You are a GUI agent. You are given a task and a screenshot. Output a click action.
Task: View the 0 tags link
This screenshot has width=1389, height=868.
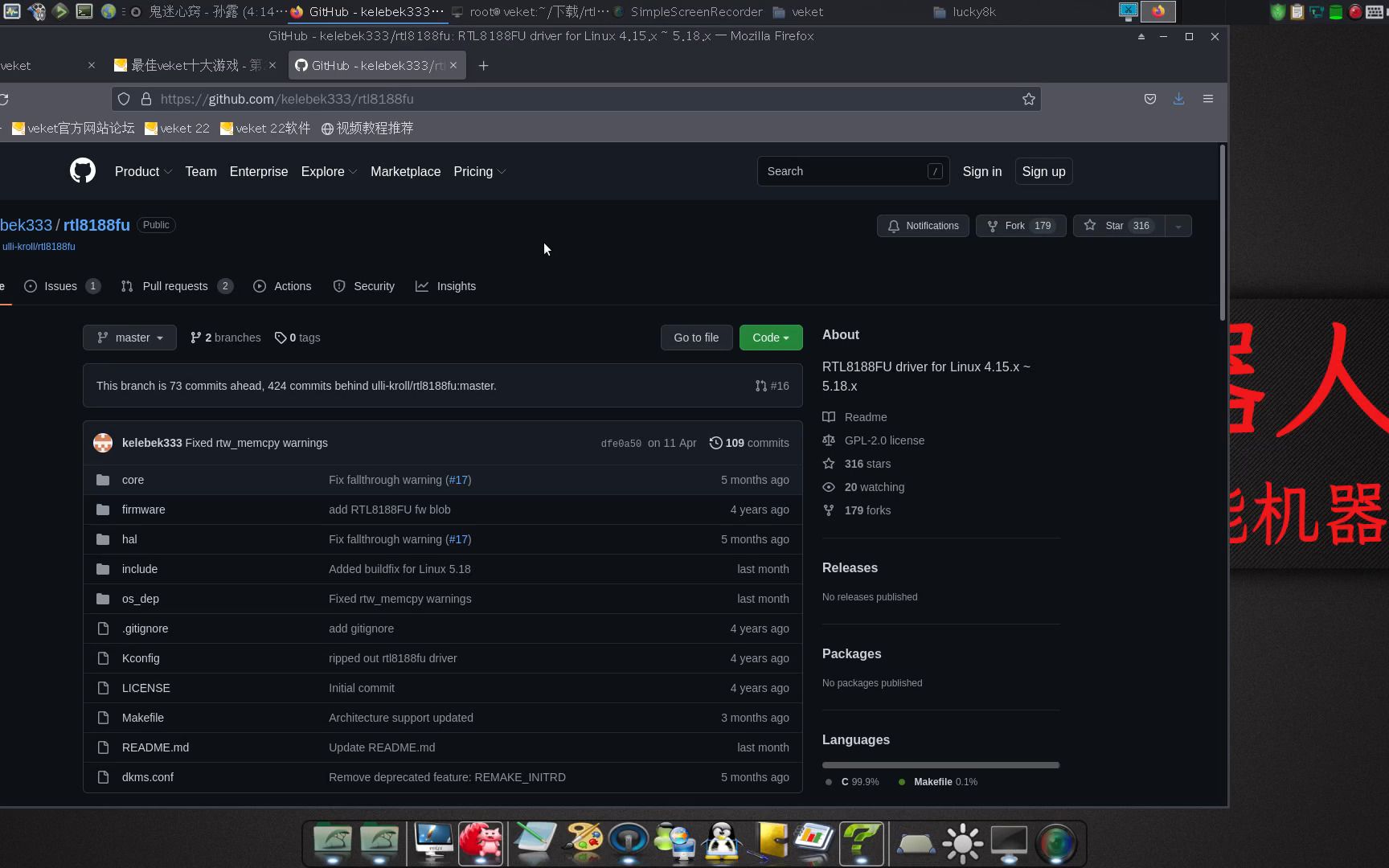coord(297,338)
